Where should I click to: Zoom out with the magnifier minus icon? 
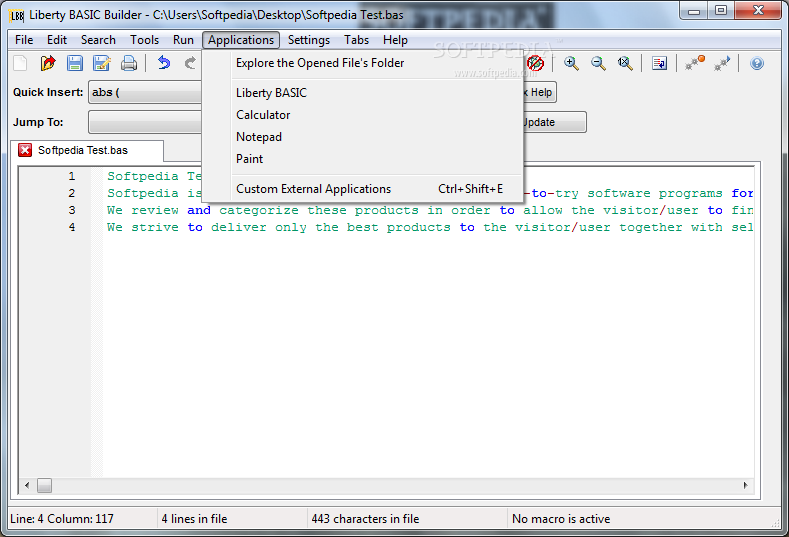[598, 63]
